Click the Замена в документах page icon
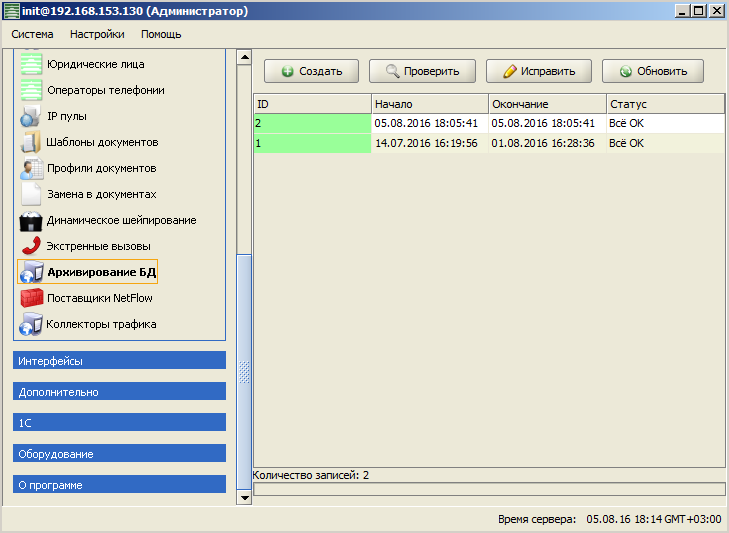The image size is (729, 533). point(31,194)
